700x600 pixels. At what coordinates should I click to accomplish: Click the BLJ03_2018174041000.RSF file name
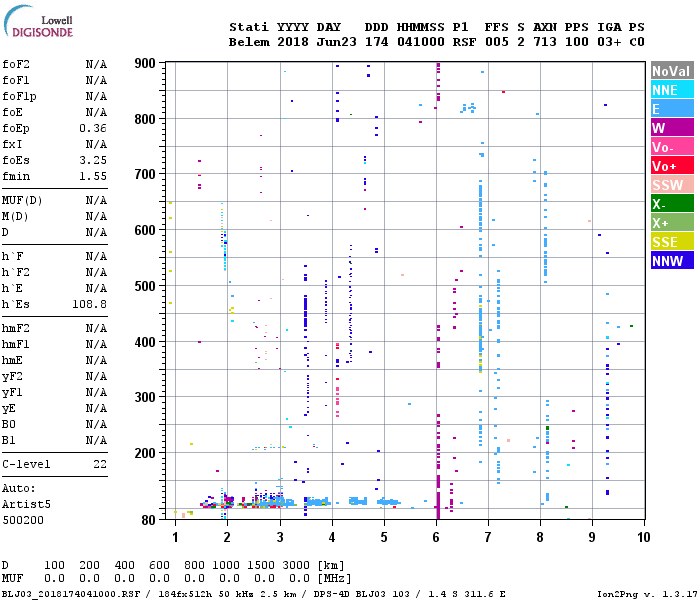click(x=71, y=594)
